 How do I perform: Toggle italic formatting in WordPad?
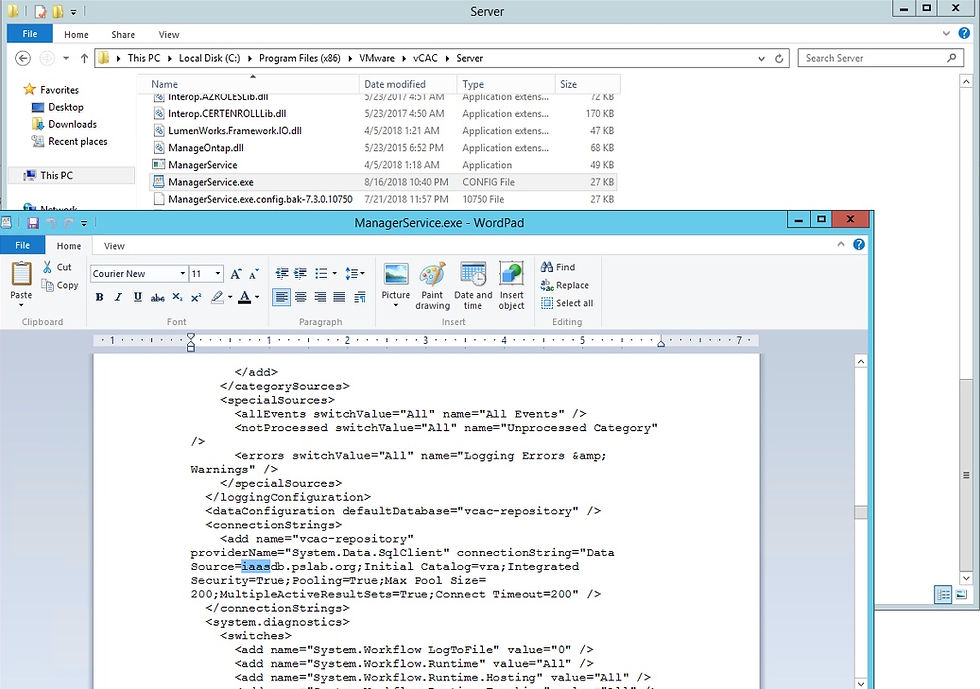(x=118, y=298)
